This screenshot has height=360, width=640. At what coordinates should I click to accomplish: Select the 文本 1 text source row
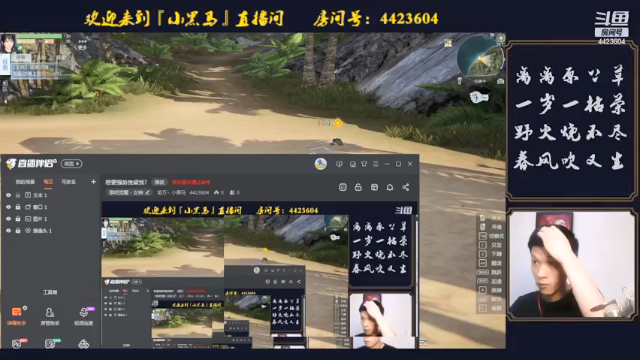point(51,195)
